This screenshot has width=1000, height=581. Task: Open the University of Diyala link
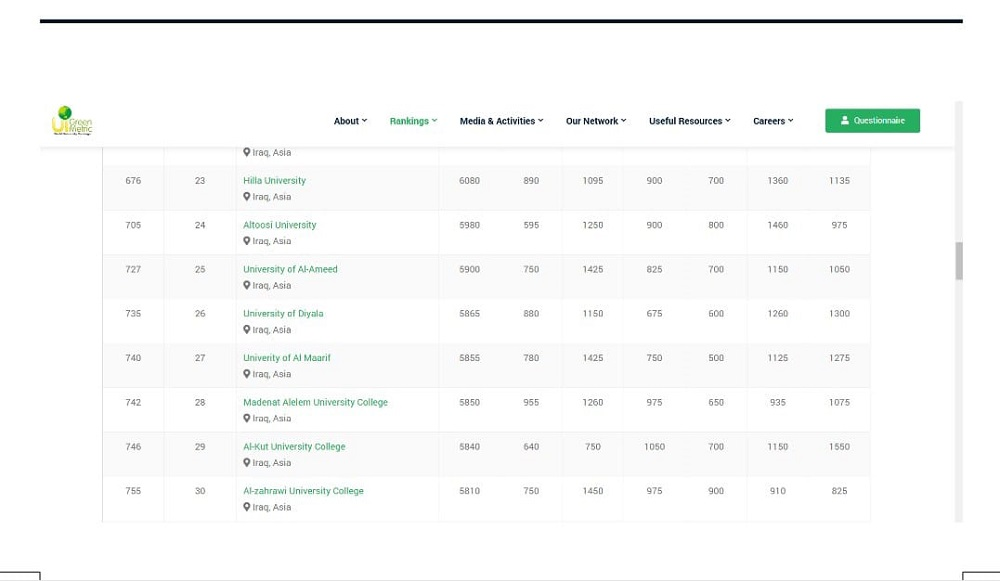pyautogui.click(x=283, y=314)
